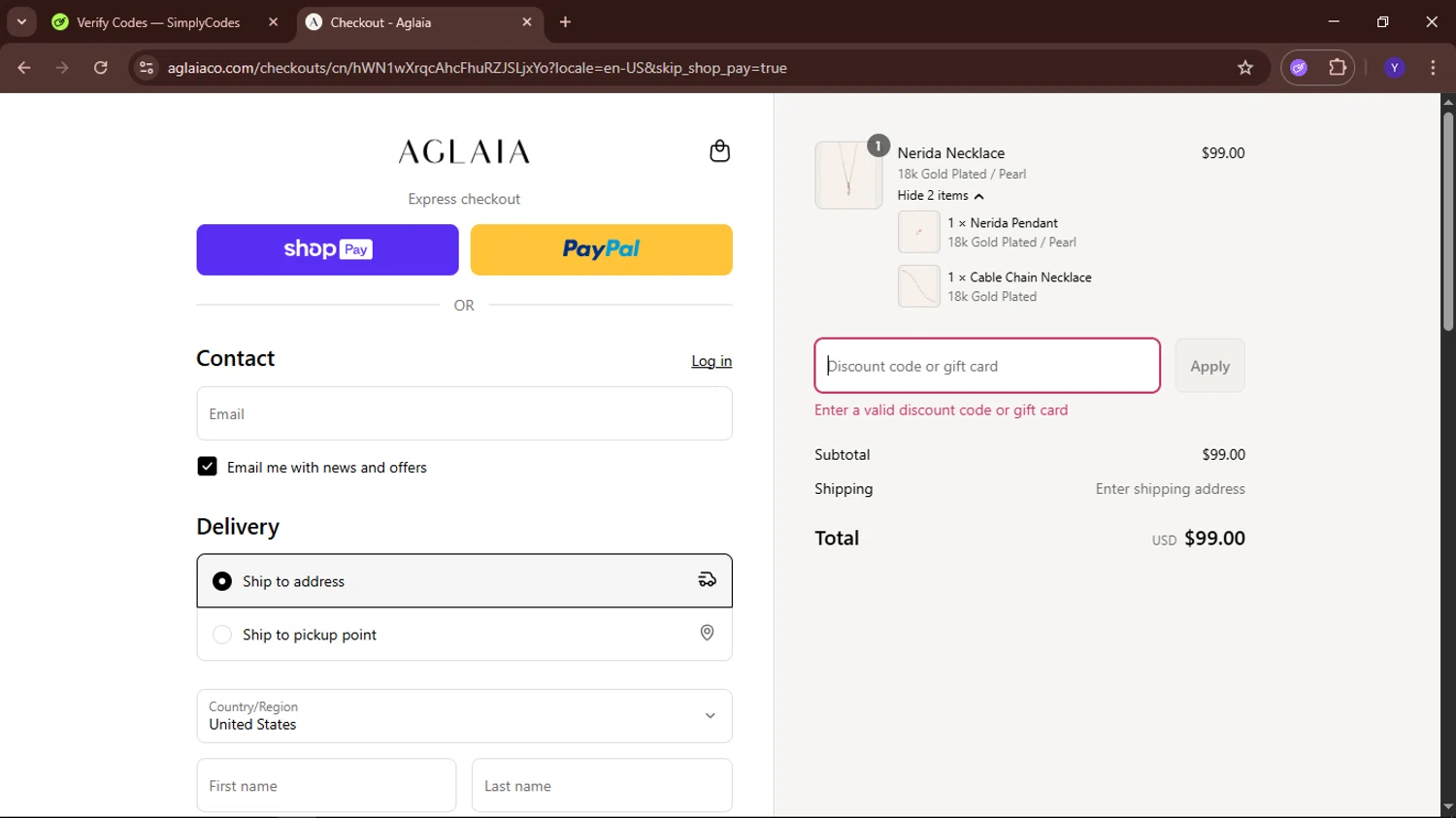This screenshot has width=1456, height=818.
Task: Choose the Ship to pickup point radio
Action: pos(222,635)
